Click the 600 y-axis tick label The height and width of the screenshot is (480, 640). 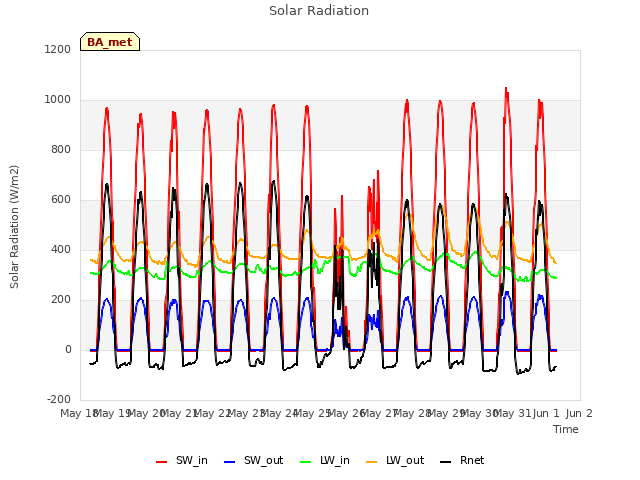tap(61, 200)
